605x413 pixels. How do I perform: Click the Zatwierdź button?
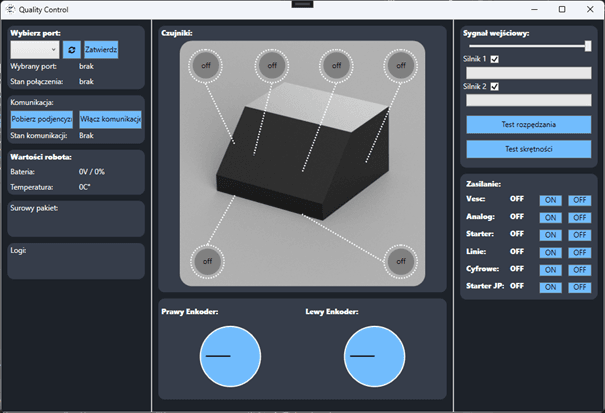[x=101, y=49]
